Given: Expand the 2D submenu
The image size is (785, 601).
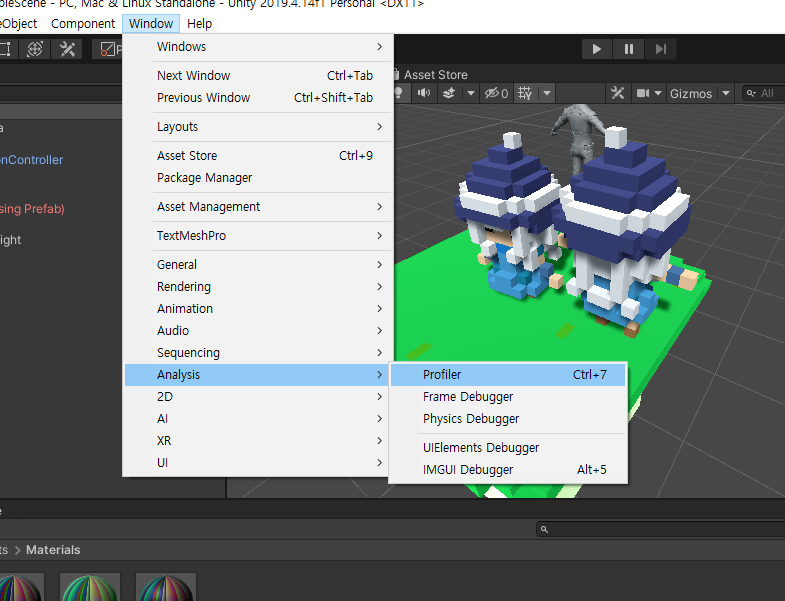Looking at the screenshot, I should tap(258, 397).
